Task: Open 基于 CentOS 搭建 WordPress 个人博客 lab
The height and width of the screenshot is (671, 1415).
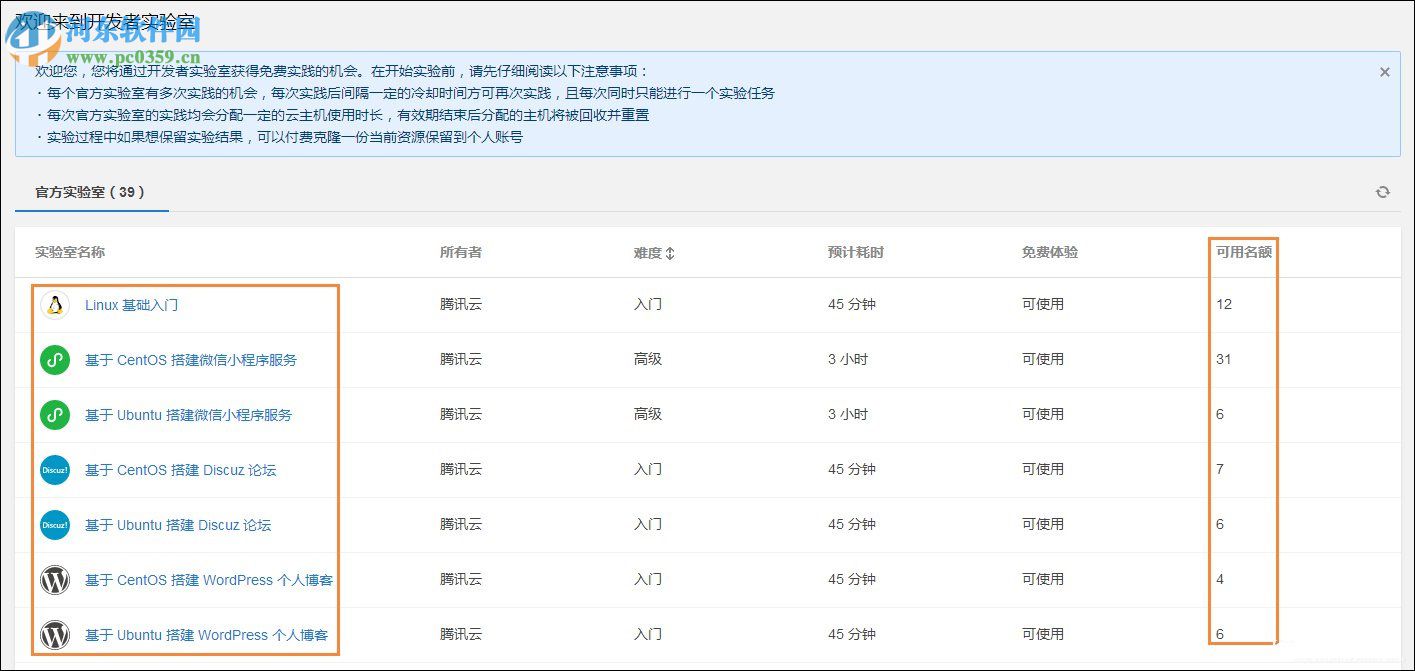Action: click(x=209, y=580)
